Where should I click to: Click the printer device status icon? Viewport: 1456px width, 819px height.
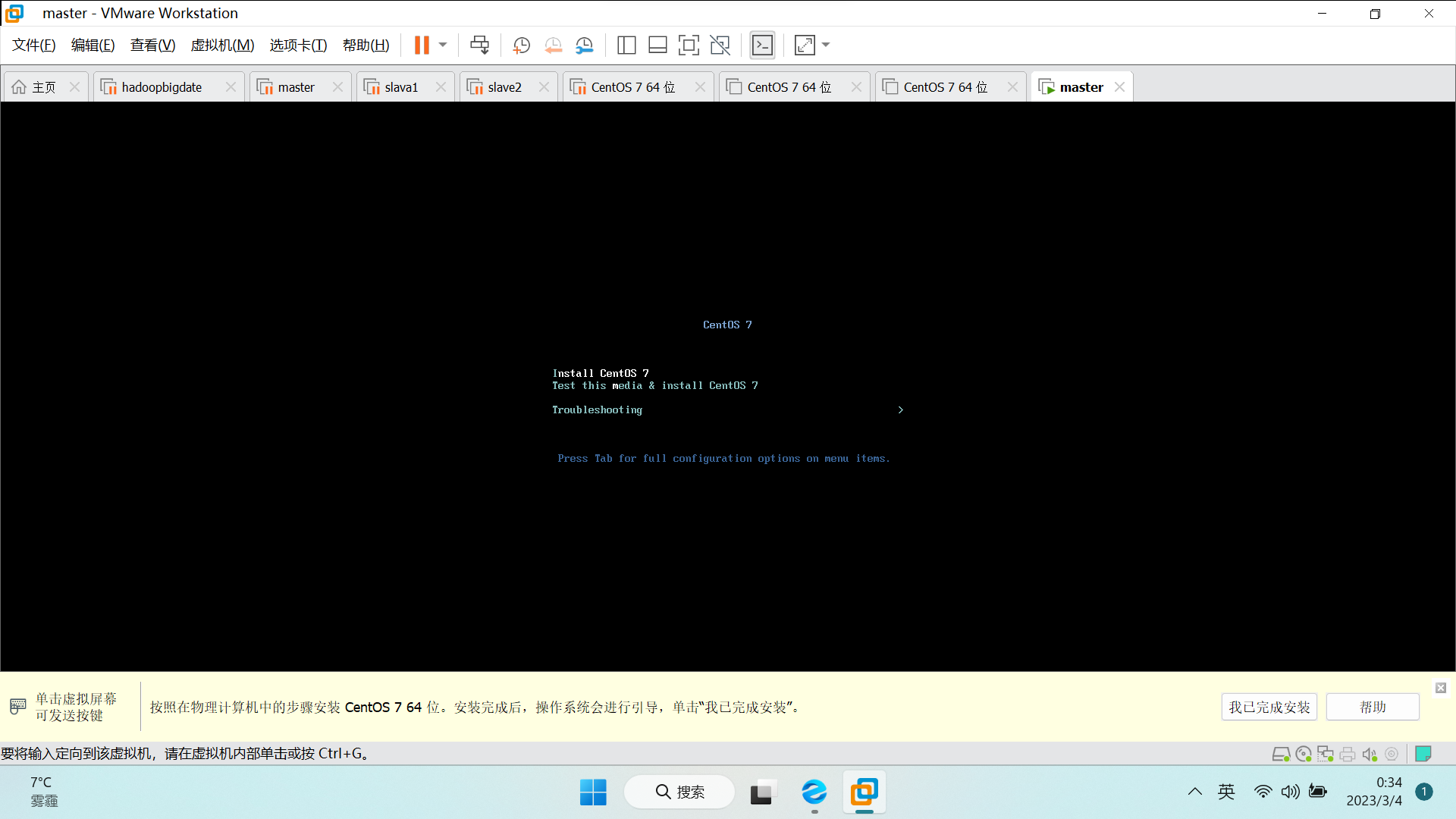[x=1348, y=754]
